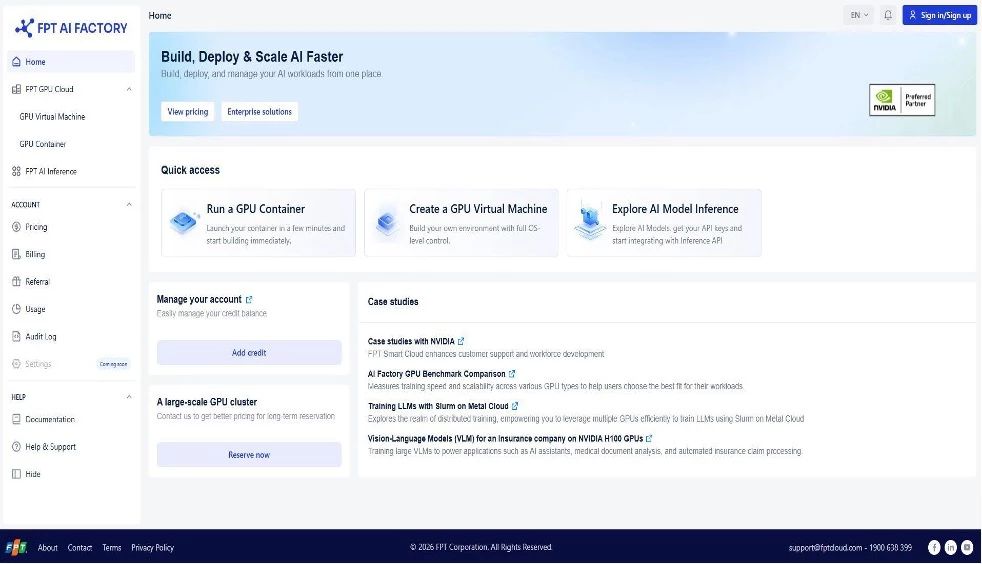
Task: Click the Billing invoice icon
Action: pyautogui.click(x=16, y=254)
